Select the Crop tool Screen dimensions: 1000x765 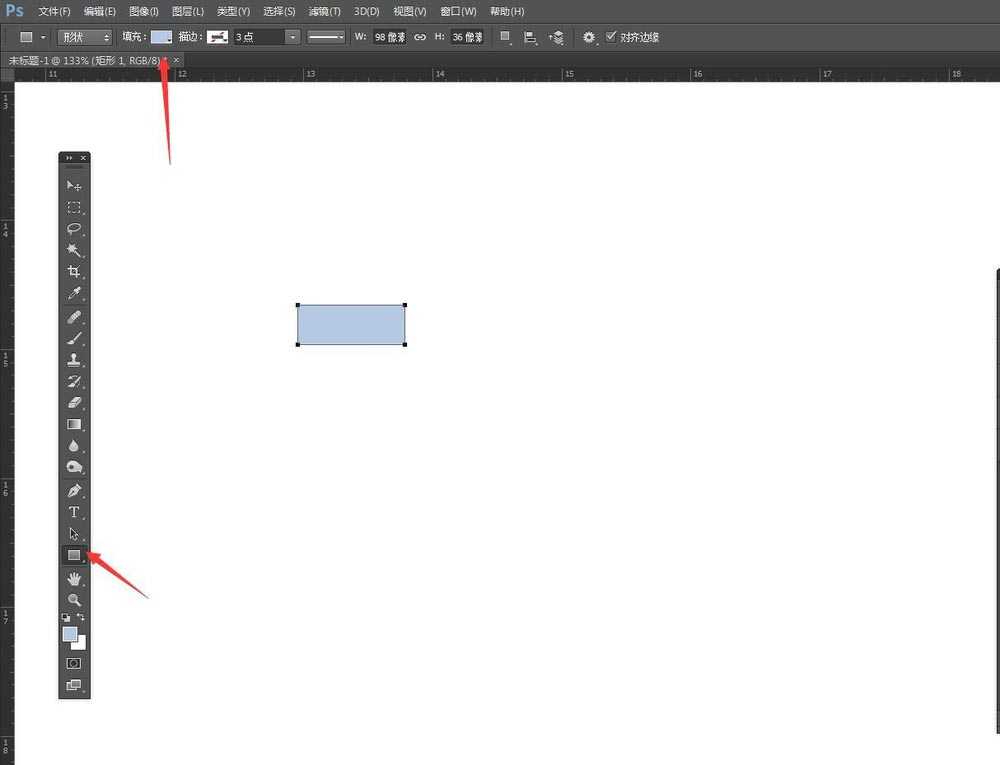point(74,272)
